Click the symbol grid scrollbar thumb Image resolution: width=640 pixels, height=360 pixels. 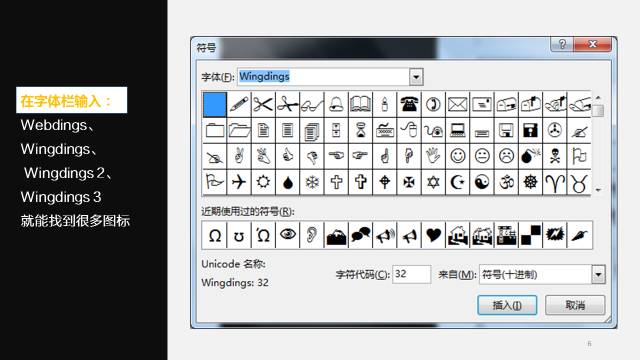click(x=598, y=111)
